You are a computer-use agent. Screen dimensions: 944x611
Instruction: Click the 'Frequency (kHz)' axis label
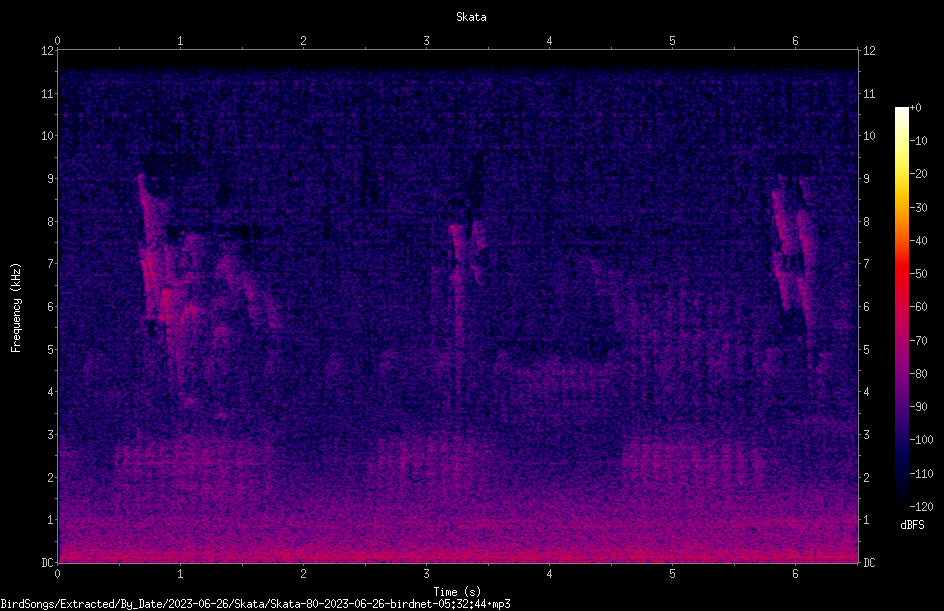point(16,308)
